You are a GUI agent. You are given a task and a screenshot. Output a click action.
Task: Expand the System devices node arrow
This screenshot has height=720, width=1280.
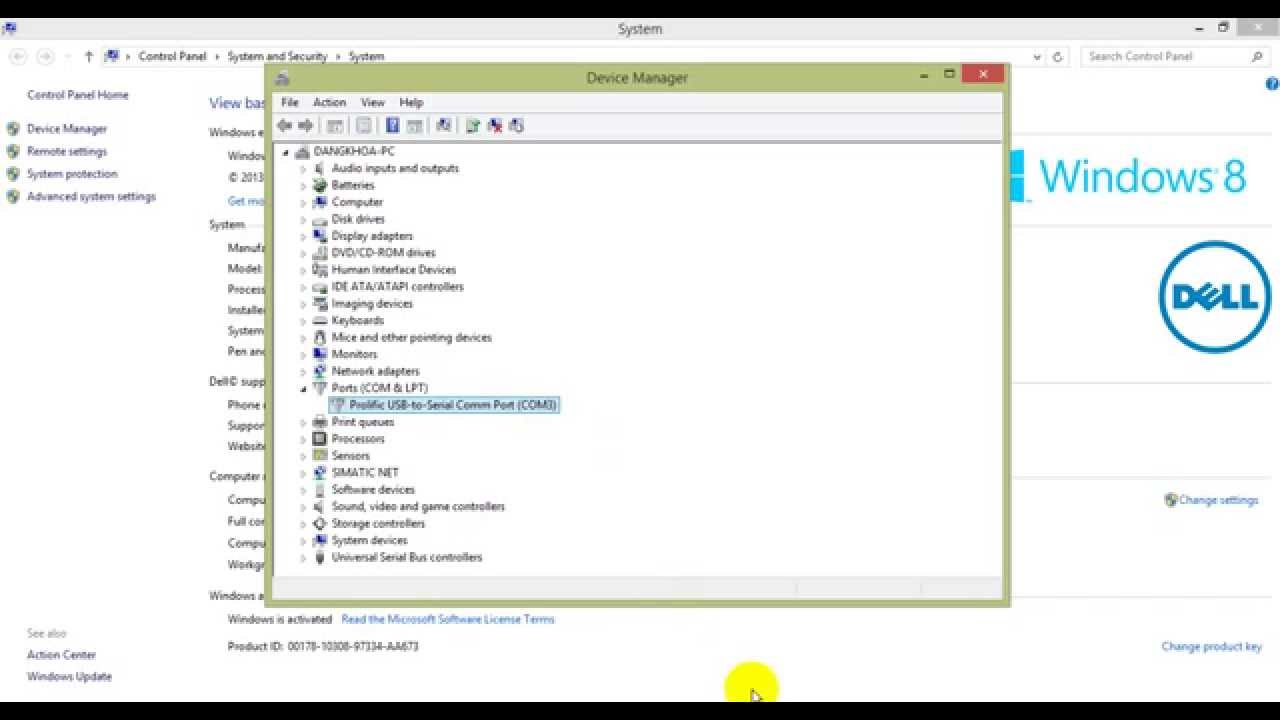click(303, 540)
